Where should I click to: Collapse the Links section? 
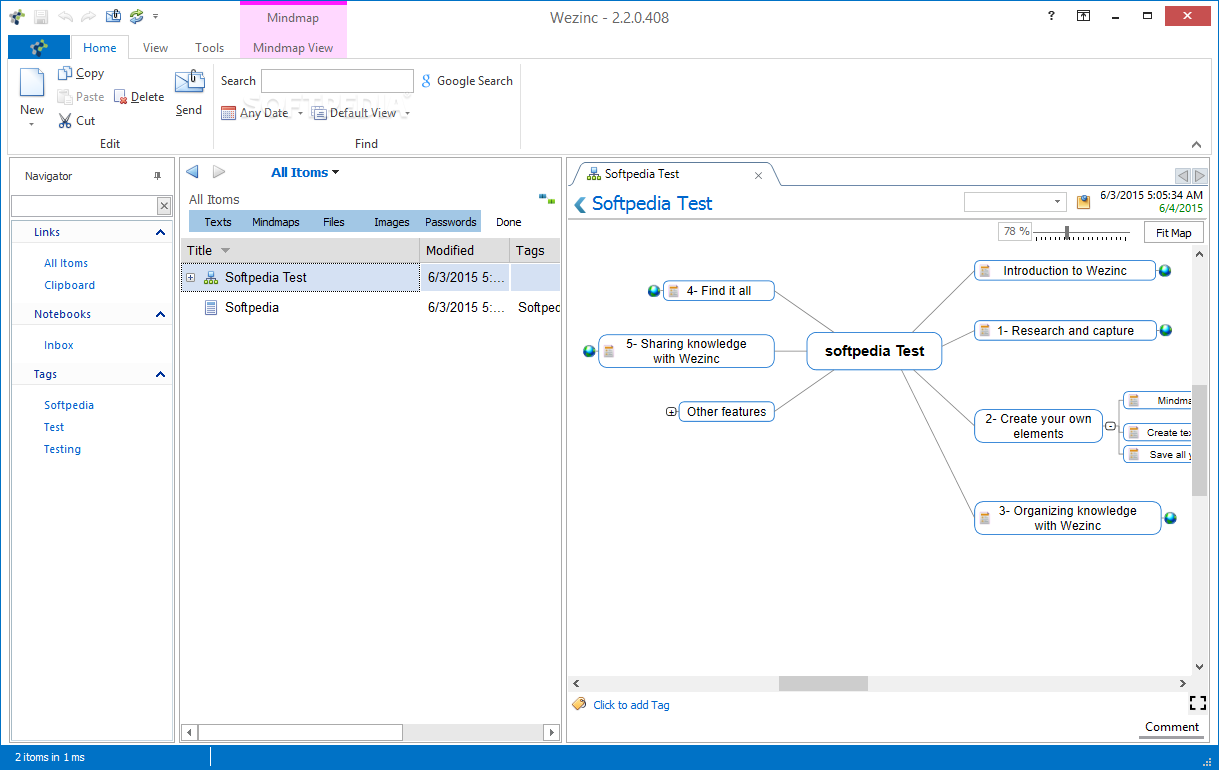tap(161, 232)
